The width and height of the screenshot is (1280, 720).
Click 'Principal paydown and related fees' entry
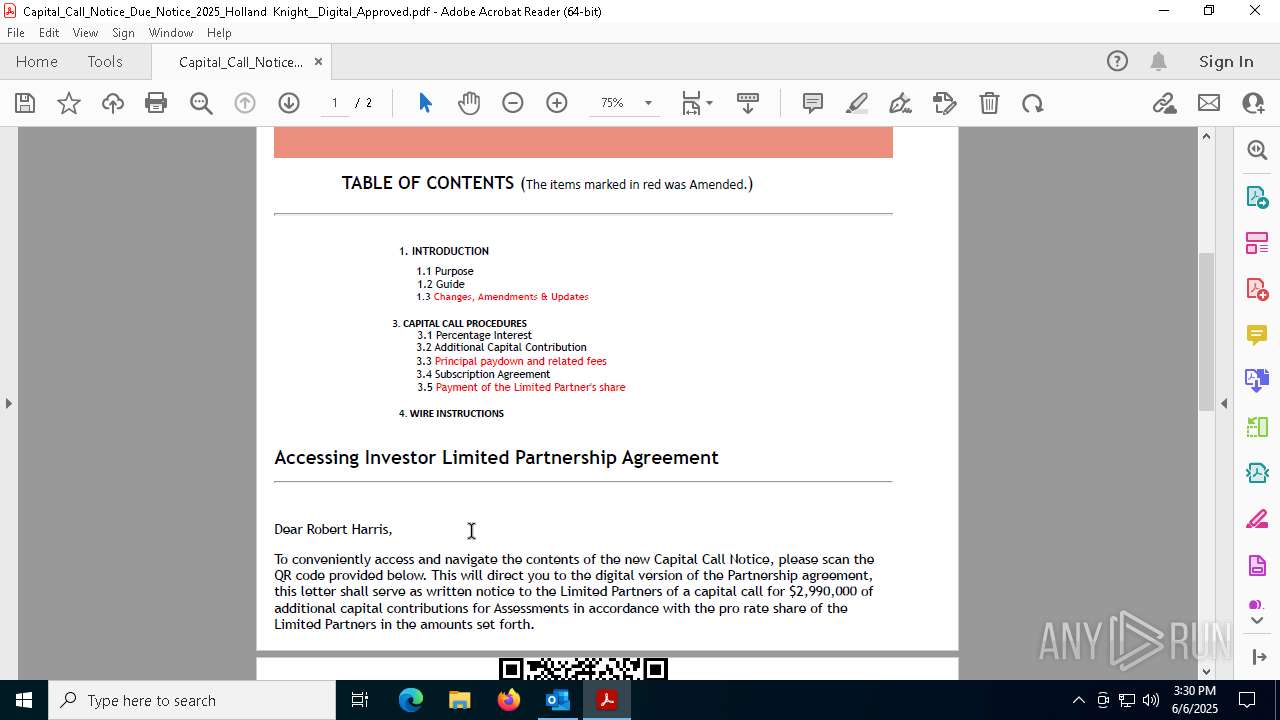coord(520,361)
